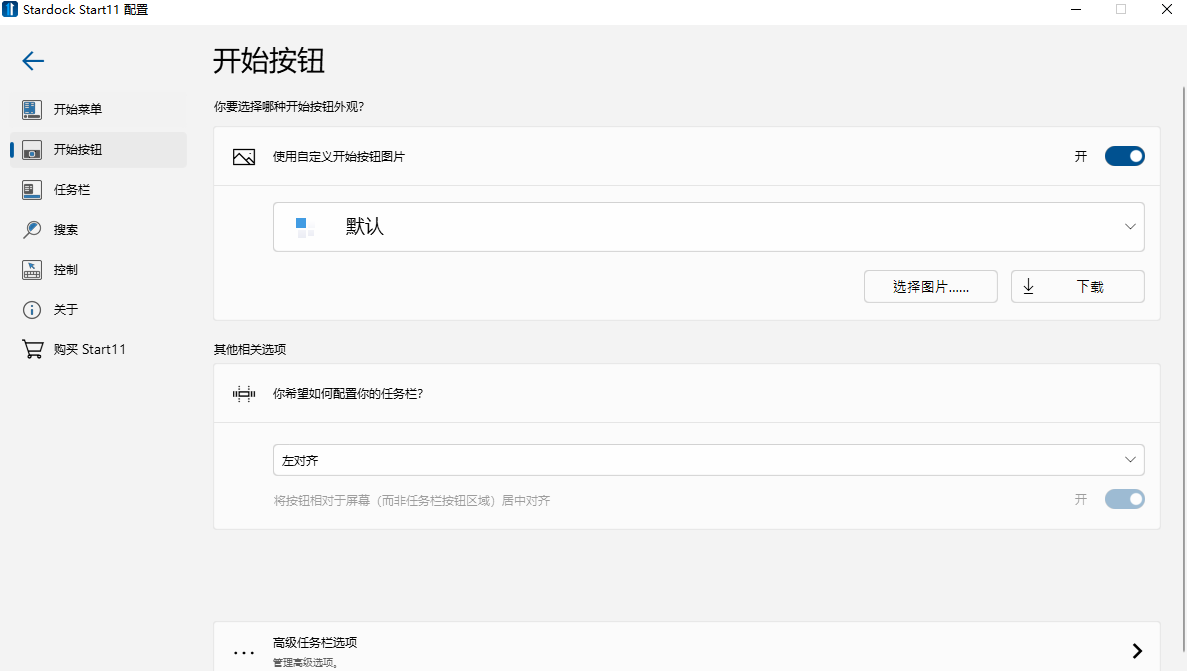The width and height of the screenshot is (1187, 671).
Task: Open 搜索 via its magnifier icon
Action: point(34,229)
